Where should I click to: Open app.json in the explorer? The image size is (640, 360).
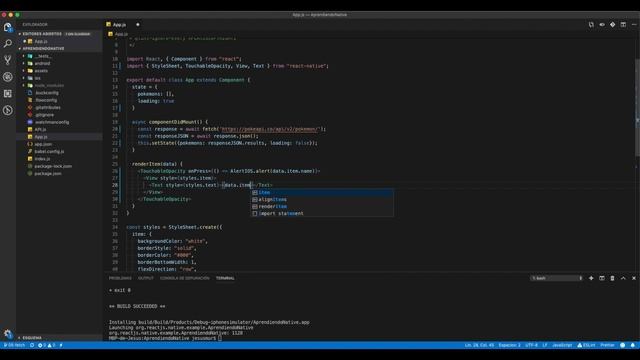coord(42,144)
